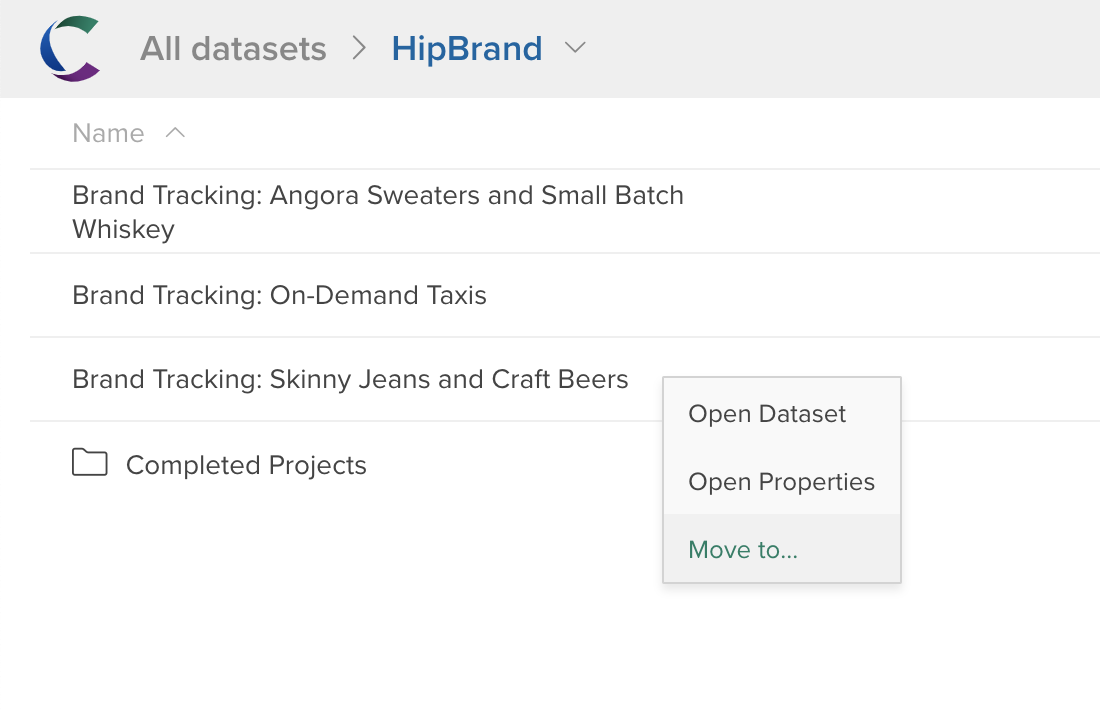Open the Completed Projects folder icon
1100x710 pixels.
90,462
